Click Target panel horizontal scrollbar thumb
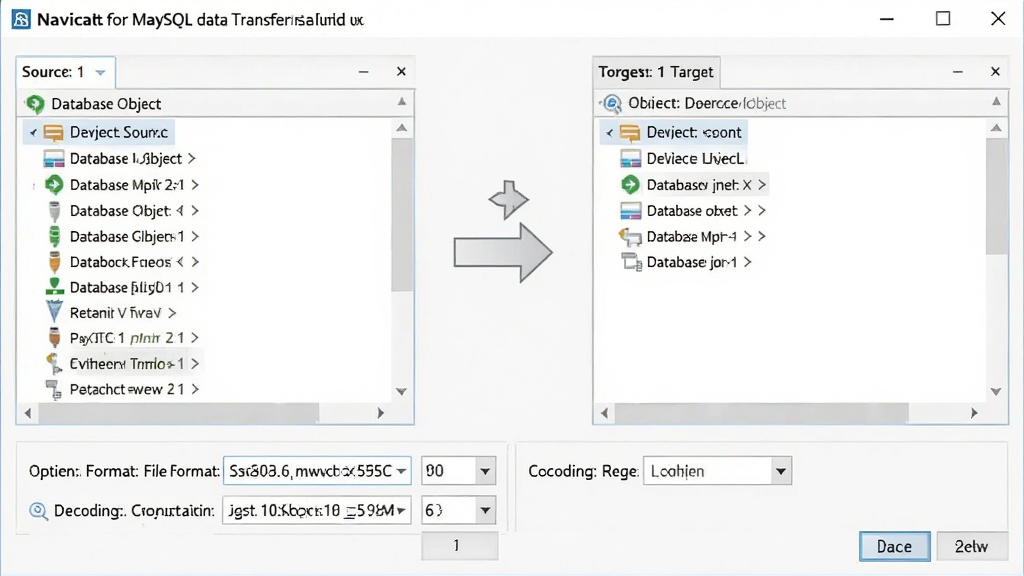 point(761,413)
